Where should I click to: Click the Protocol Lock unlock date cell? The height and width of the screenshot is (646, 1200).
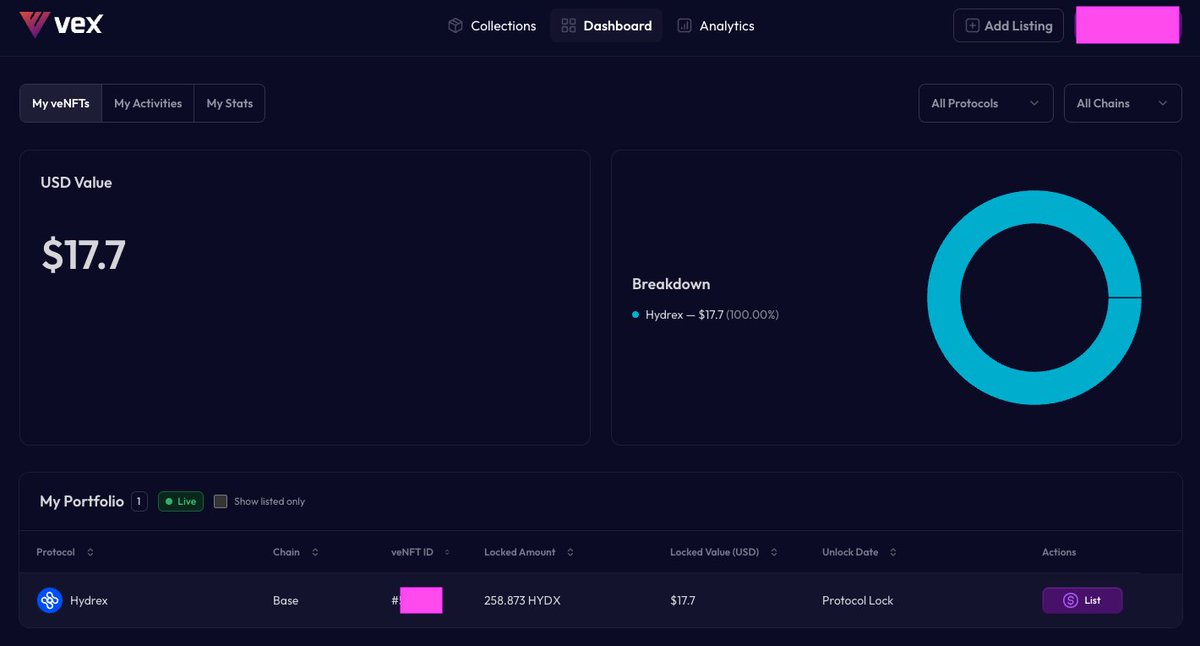pyautogui.click(x=858, y=601)
